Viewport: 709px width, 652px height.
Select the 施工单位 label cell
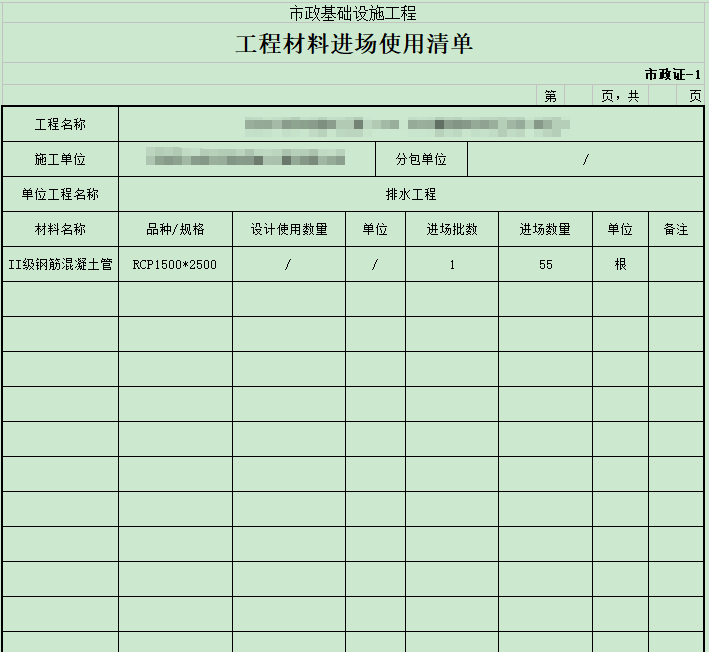[x=60, y=160]
